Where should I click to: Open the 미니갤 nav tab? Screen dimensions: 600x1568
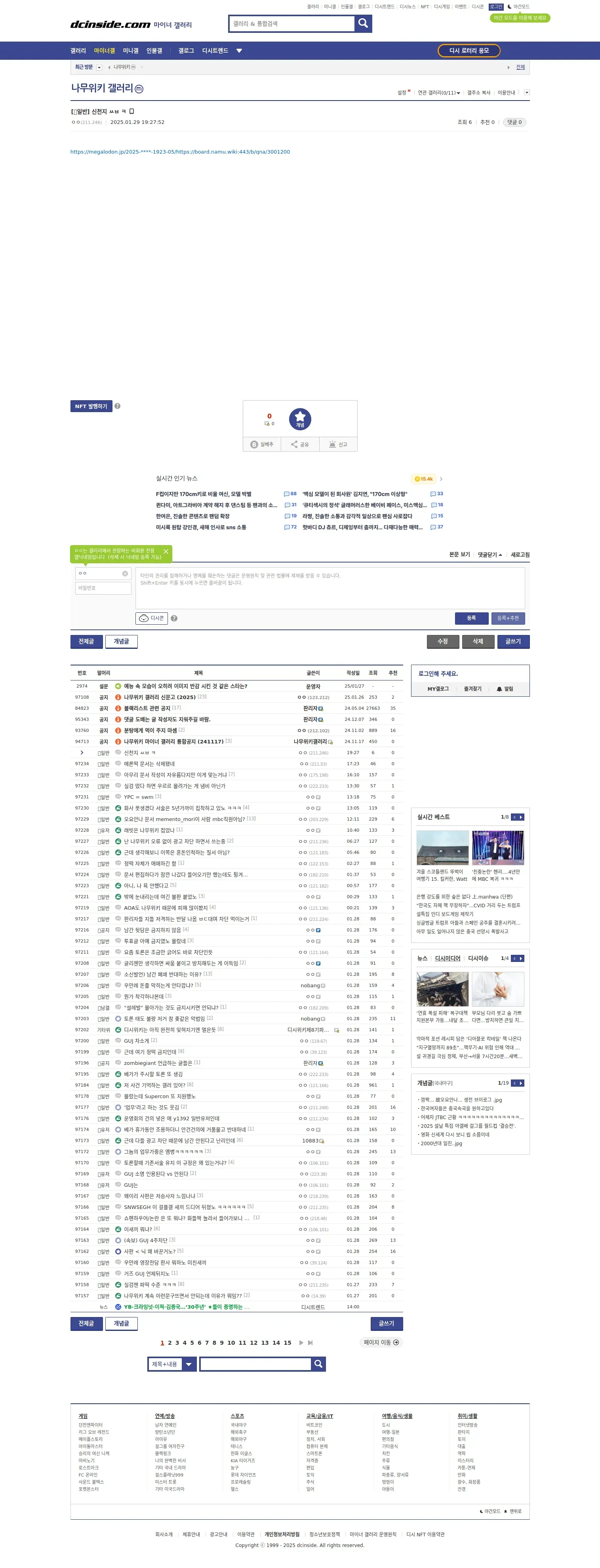(x=131, y=51)
